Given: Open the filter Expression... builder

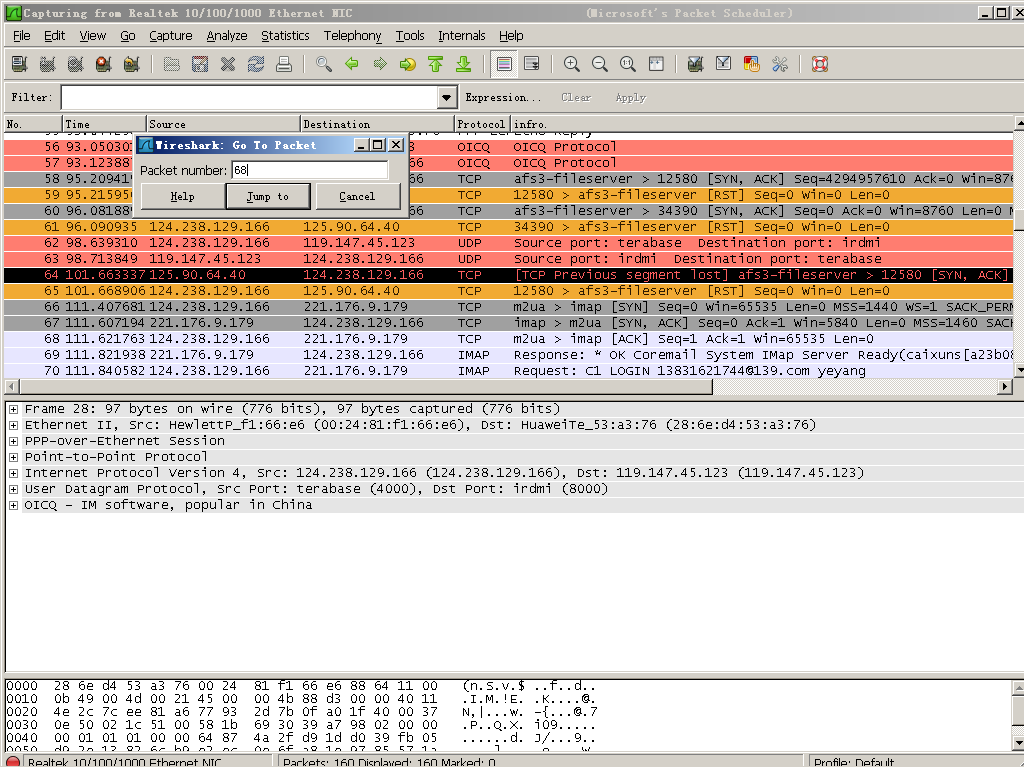Looking at the screenshot, I should click(x=503, y=97).
